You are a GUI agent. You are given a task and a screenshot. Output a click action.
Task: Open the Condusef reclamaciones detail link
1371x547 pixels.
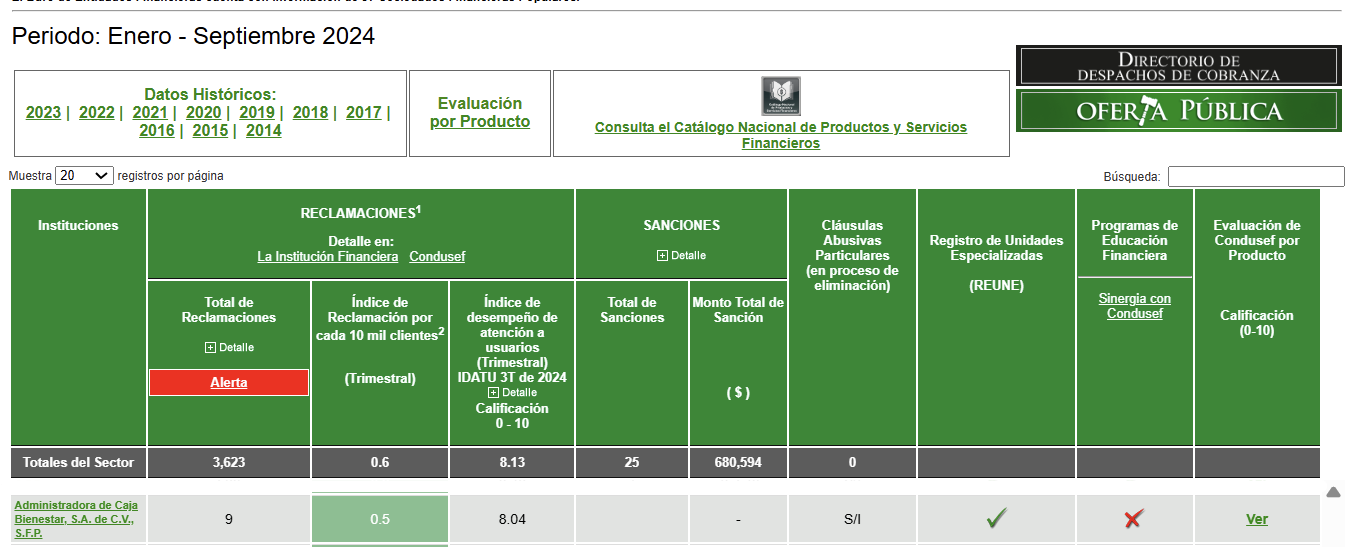point(437,257)
